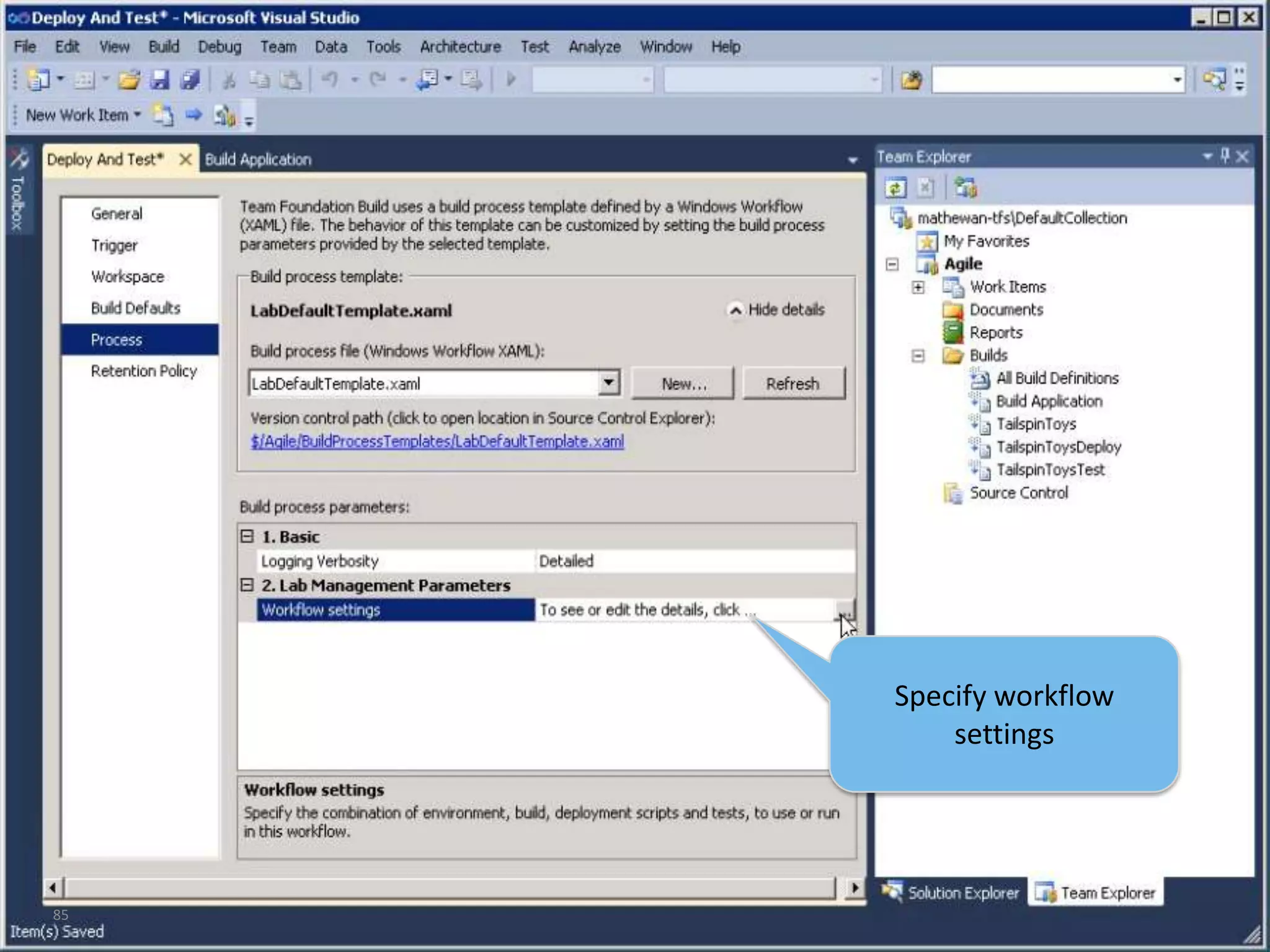Click the blue arrow icon beside New Work Item

coord(193,115)
